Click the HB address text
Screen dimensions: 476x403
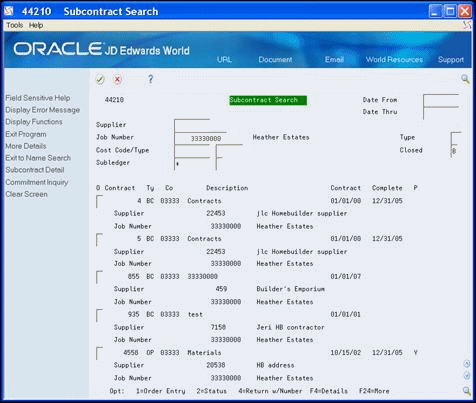(x=275, y=365)
